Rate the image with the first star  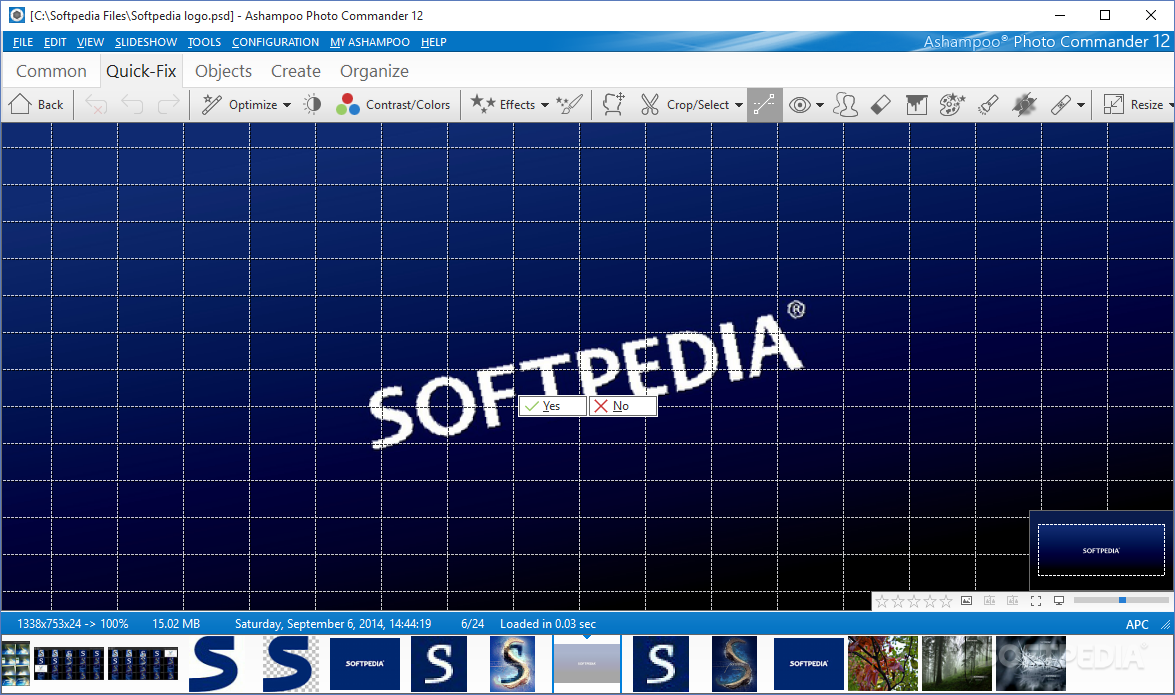pyautogui.click(x=882, y=601)
